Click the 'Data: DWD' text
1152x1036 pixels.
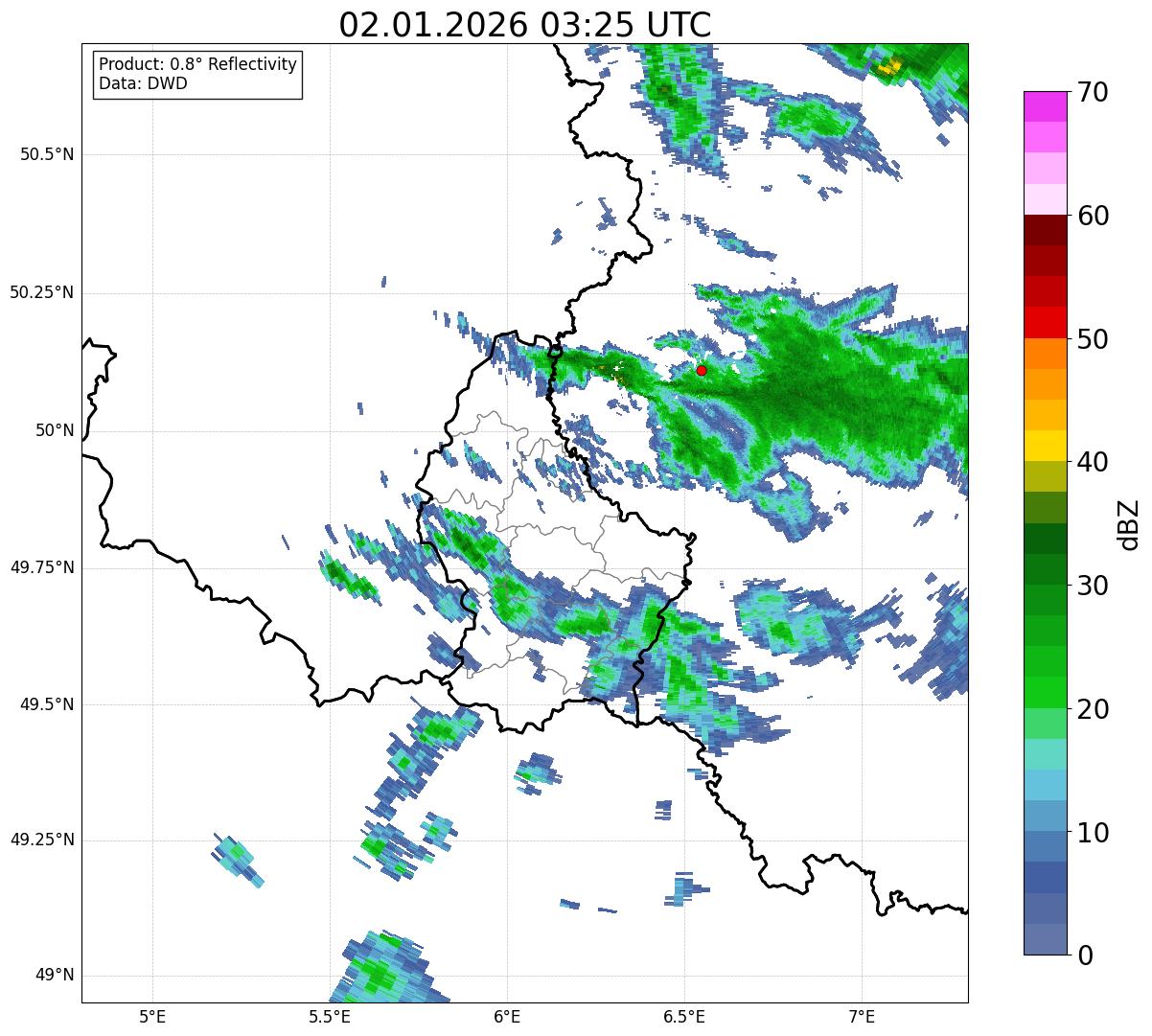(143, 83)
